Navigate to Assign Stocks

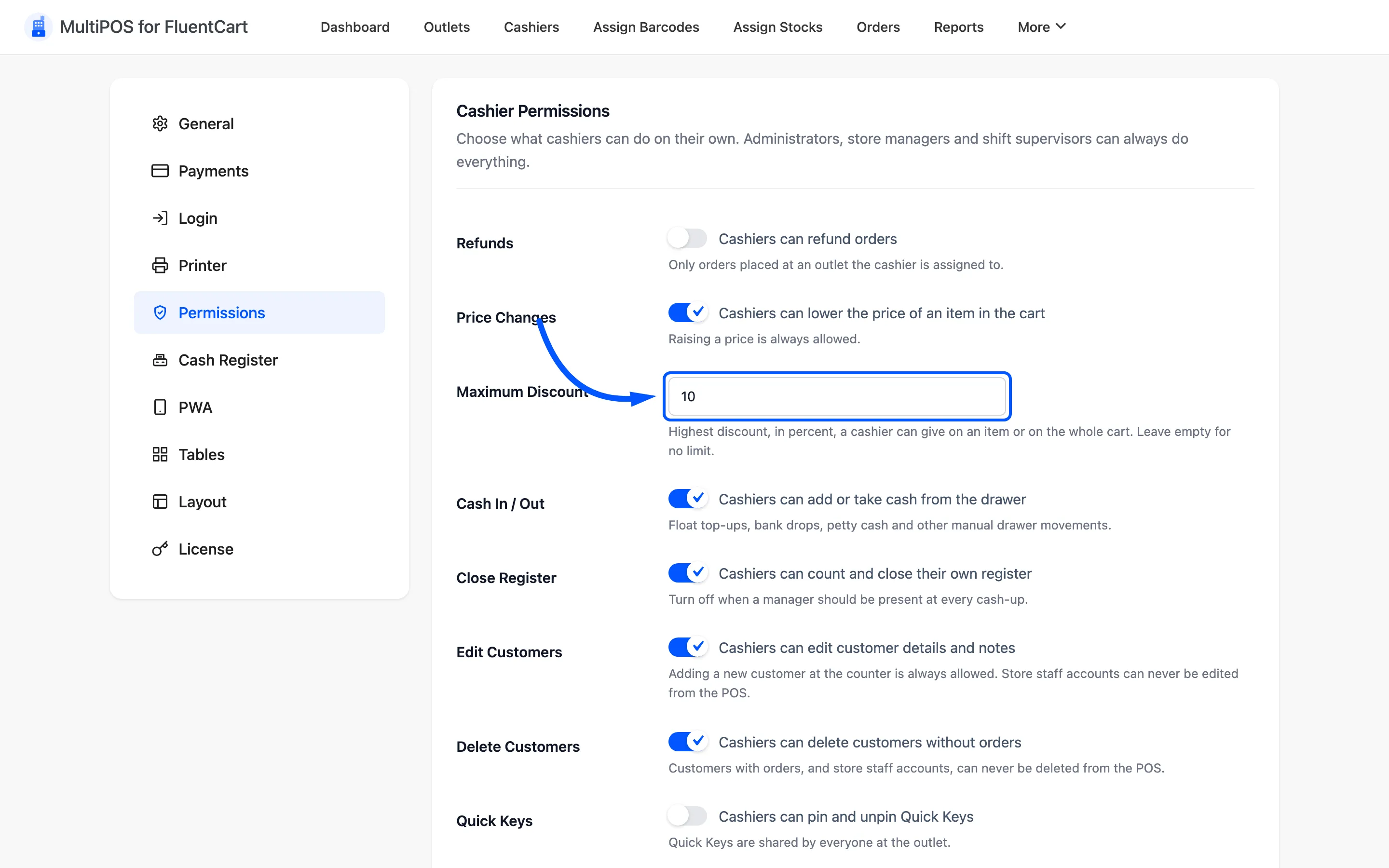(x=777, y=27)
